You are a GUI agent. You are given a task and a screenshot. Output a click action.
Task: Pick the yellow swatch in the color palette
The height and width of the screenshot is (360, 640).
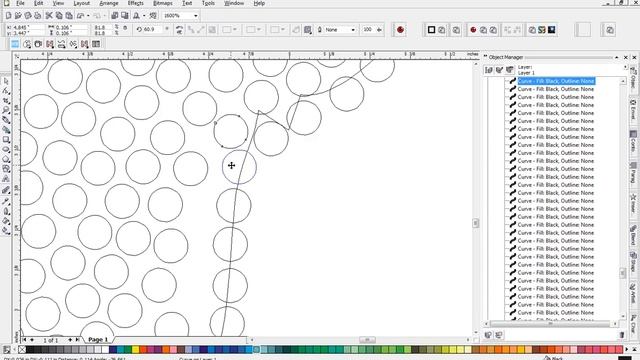click(136, 349)
